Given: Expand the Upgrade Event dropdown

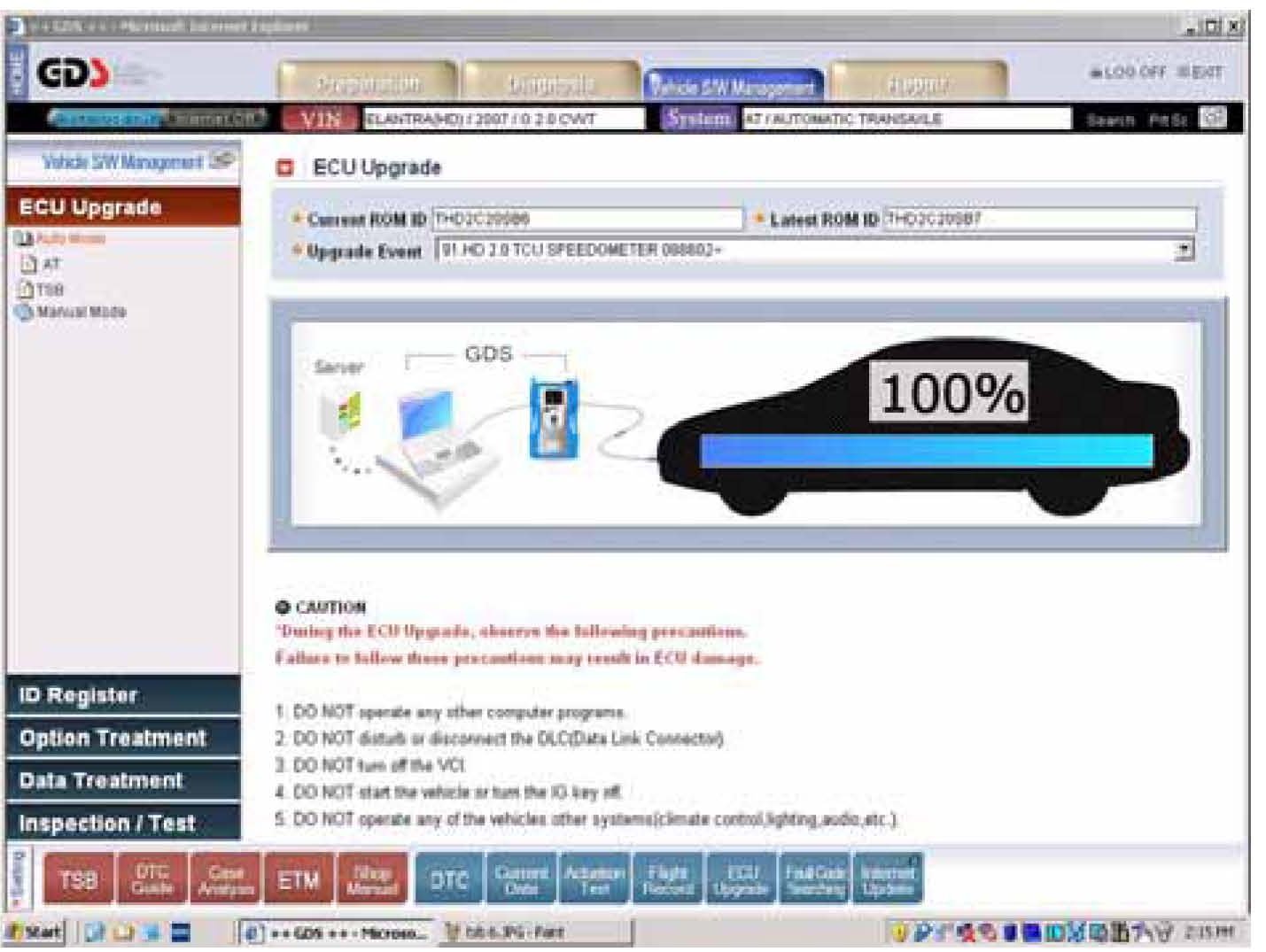Looking at the screenshot, I should (1184, 251).
